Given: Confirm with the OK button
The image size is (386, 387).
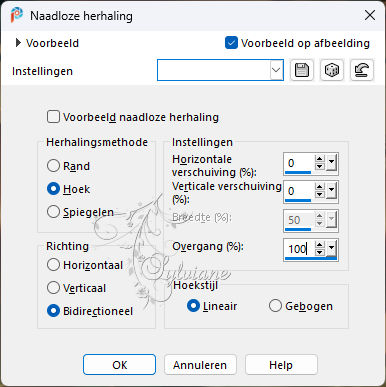Looking at the screenshot, I should click(x=119, y=365).
